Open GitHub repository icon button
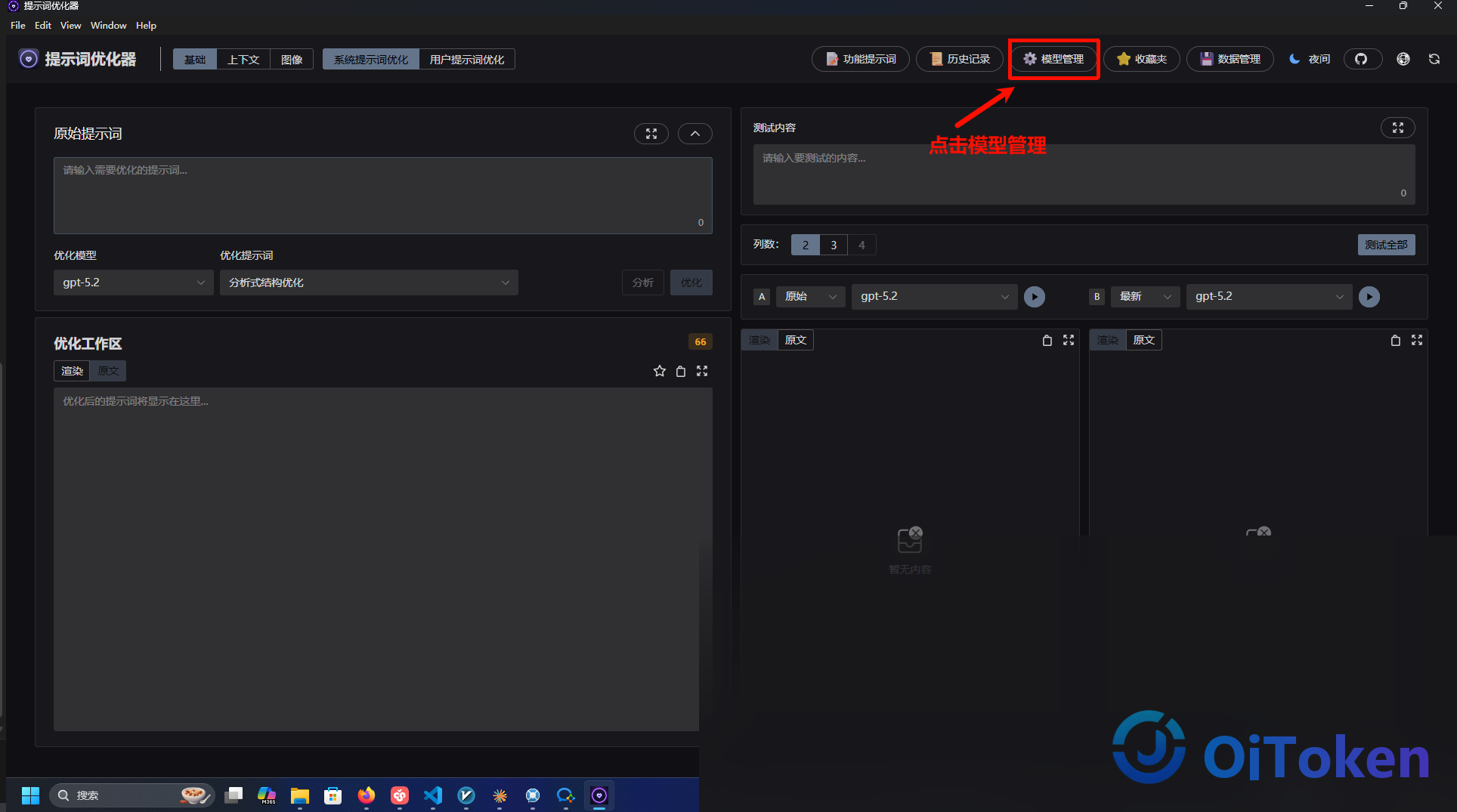This screenshot has width=1457, height=812. [x=1362, y=59]
